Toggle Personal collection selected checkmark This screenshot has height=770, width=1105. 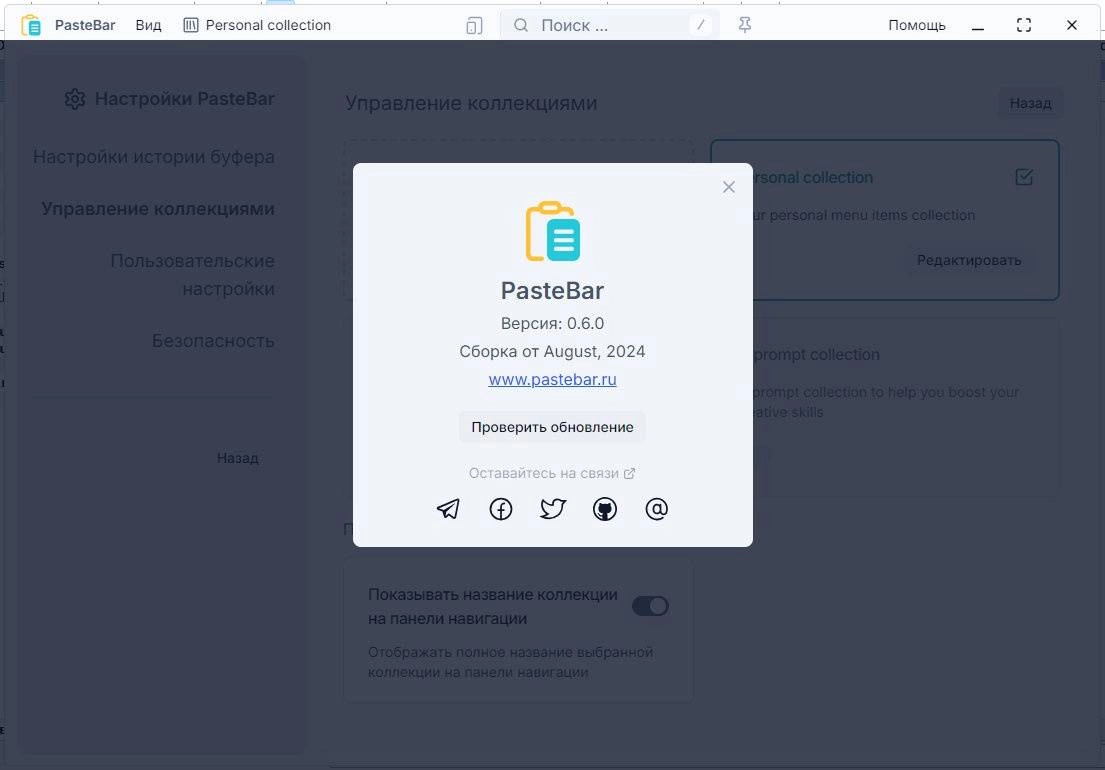[1024, 177]
